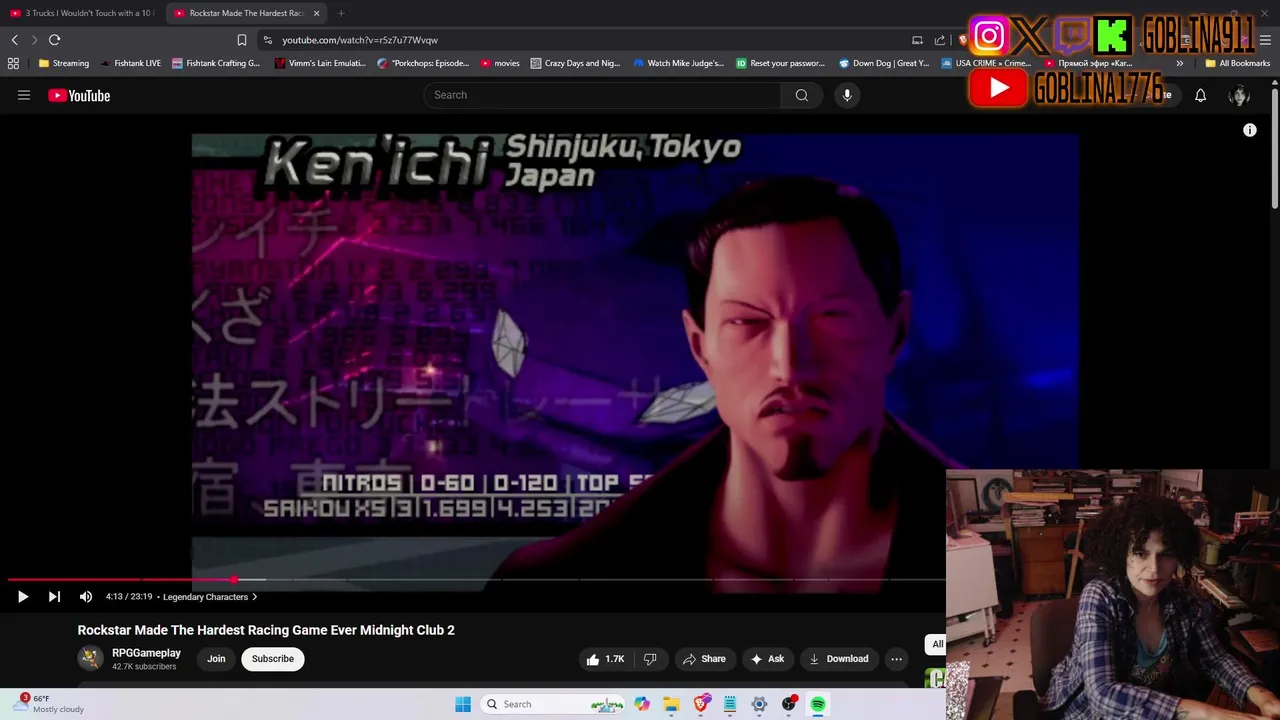
Task: Open the RPGGameplay channel avatar
Action: [x=90, y=658]
